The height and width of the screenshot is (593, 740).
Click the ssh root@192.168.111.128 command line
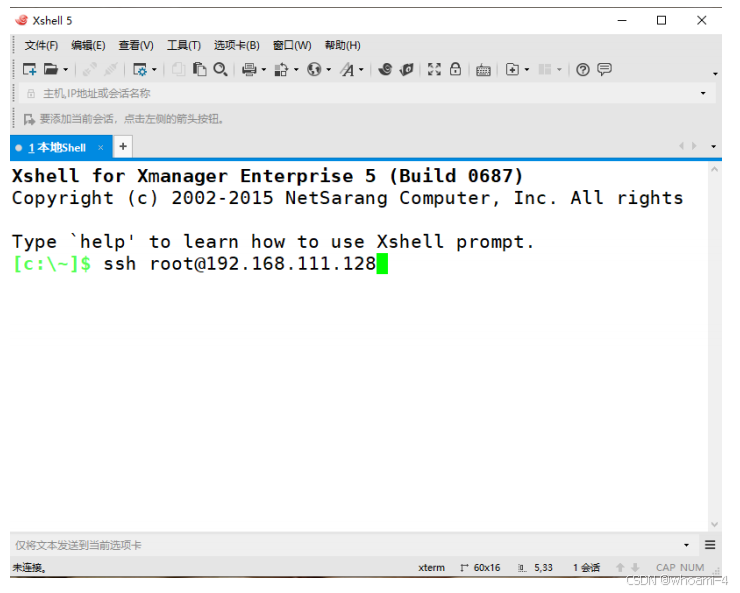click(x=240, y=264)
